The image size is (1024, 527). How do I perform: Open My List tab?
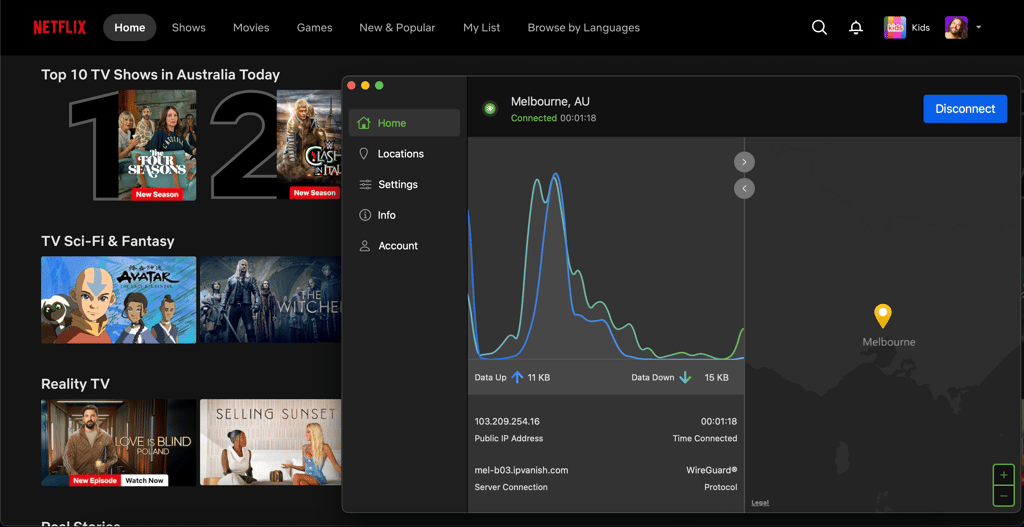pyautogui.click(x=481, y=27)
